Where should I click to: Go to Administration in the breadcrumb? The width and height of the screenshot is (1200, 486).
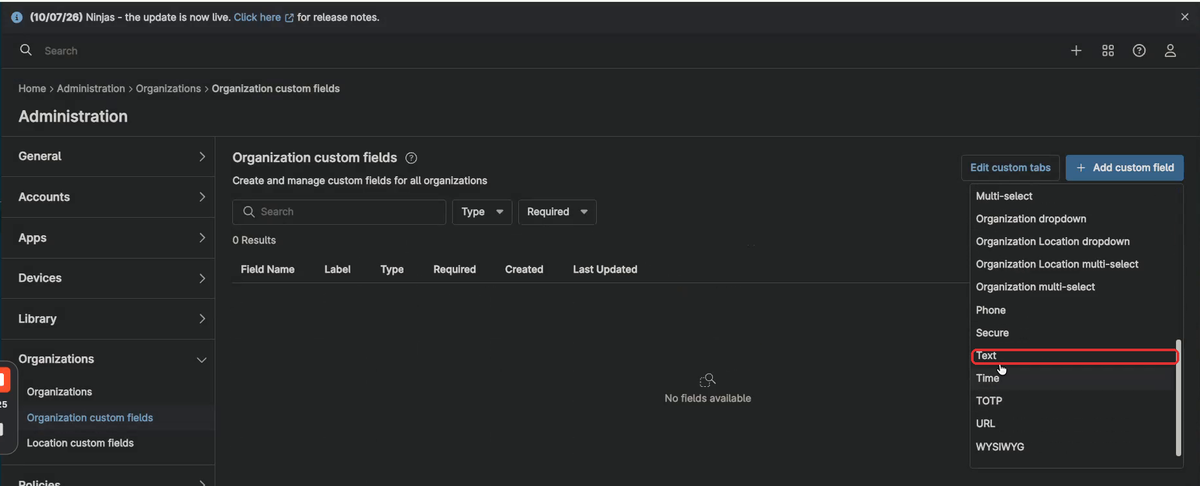tap(91, 89)
